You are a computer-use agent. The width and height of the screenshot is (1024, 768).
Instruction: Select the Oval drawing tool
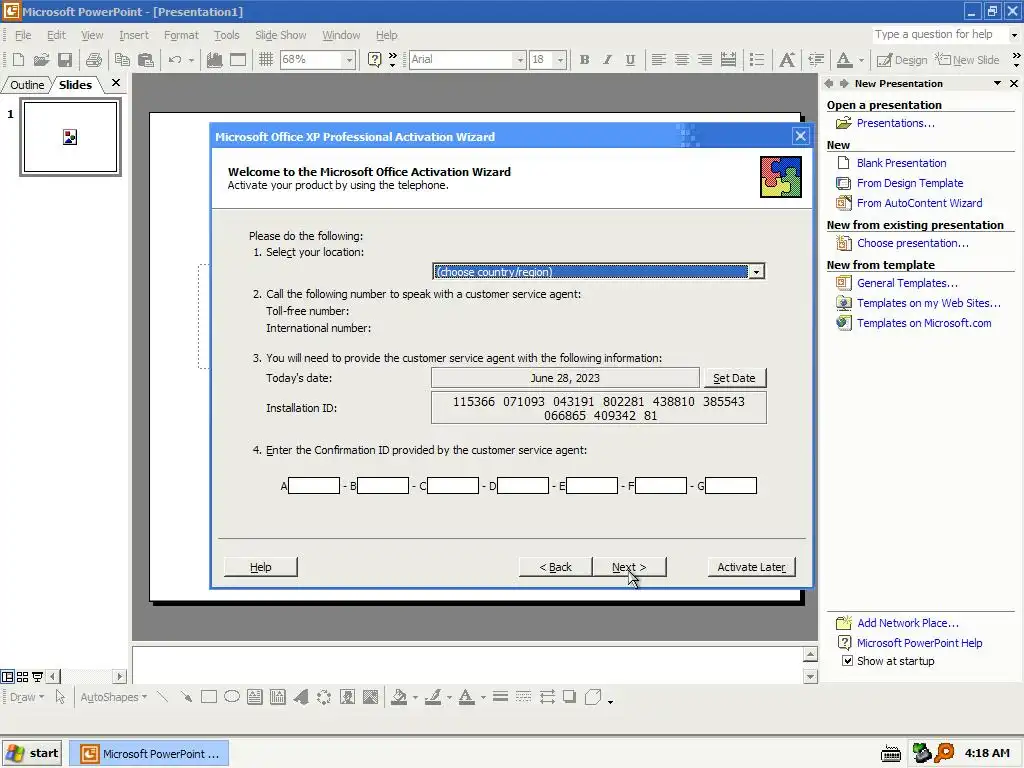pyautogui.click(x=232, y=697)
